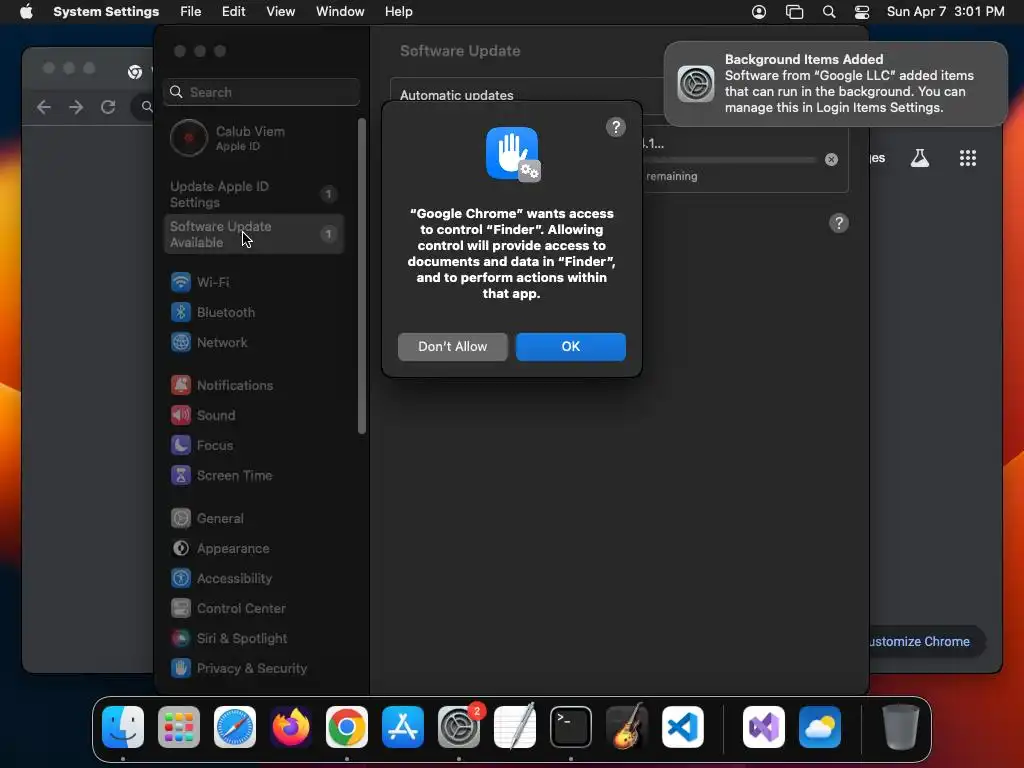The height and width of the screenshot is (768, 1024).
Task: Open Control Center icon in sidebar
Action: coord(181,609)
